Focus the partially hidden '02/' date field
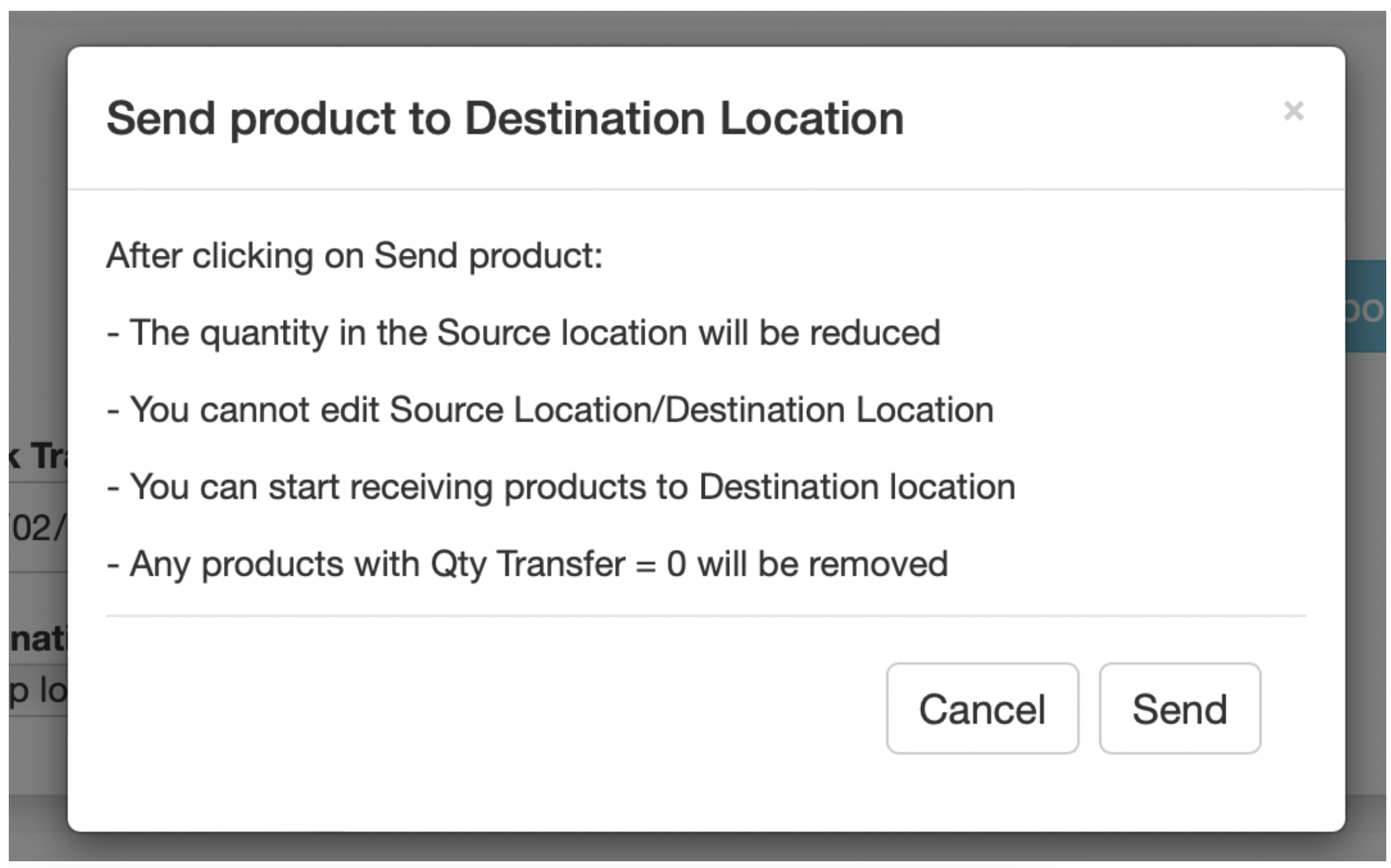The height and width of the screenshot is (868, 1391). pos(38,528)
